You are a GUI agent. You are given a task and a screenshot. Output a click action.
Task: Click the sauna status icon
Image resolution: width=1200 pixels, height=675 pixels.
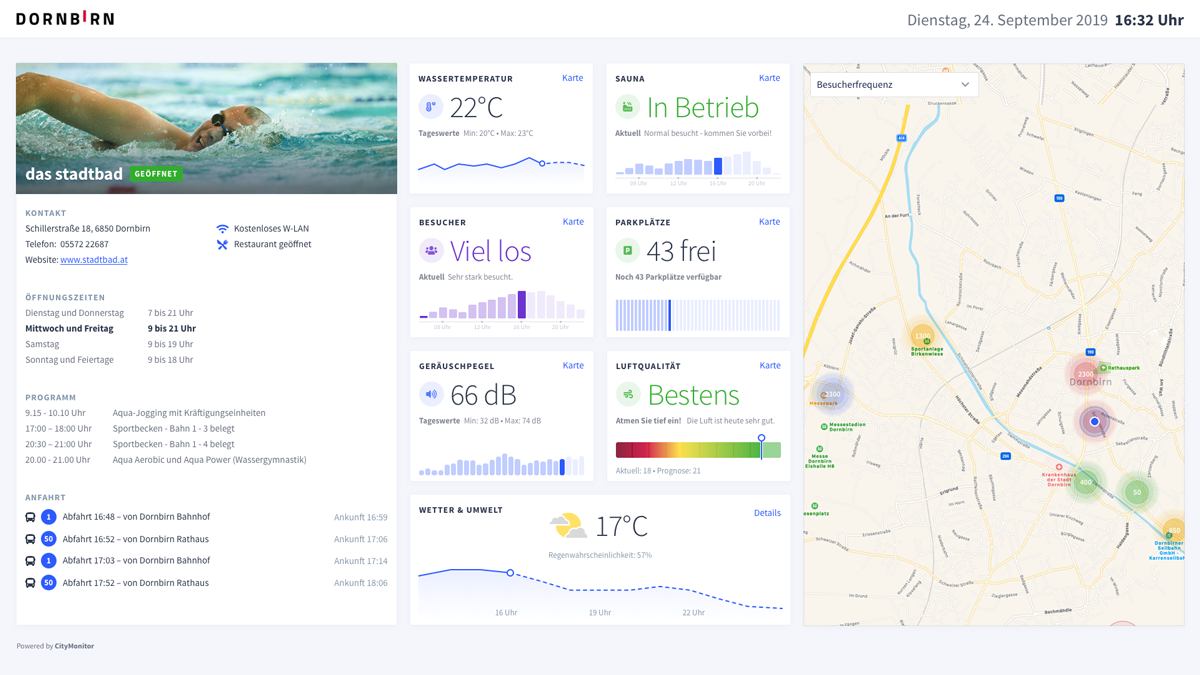click(627, 107)
